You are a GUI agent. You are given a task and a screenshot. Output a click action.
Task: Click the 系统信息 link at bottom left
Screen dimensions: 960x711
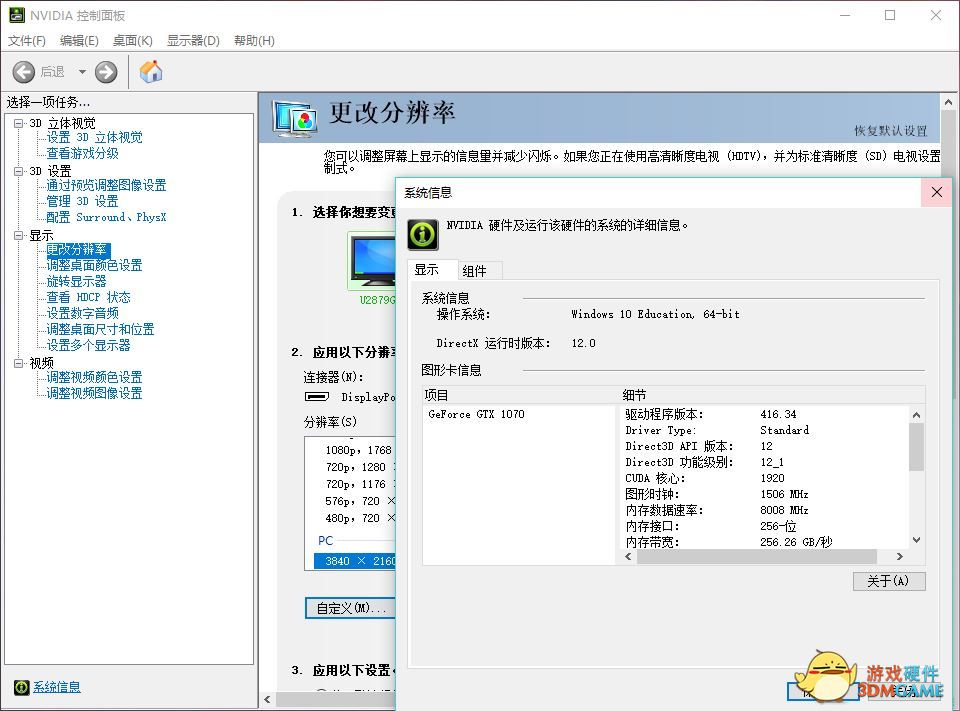tap(57, 687)
